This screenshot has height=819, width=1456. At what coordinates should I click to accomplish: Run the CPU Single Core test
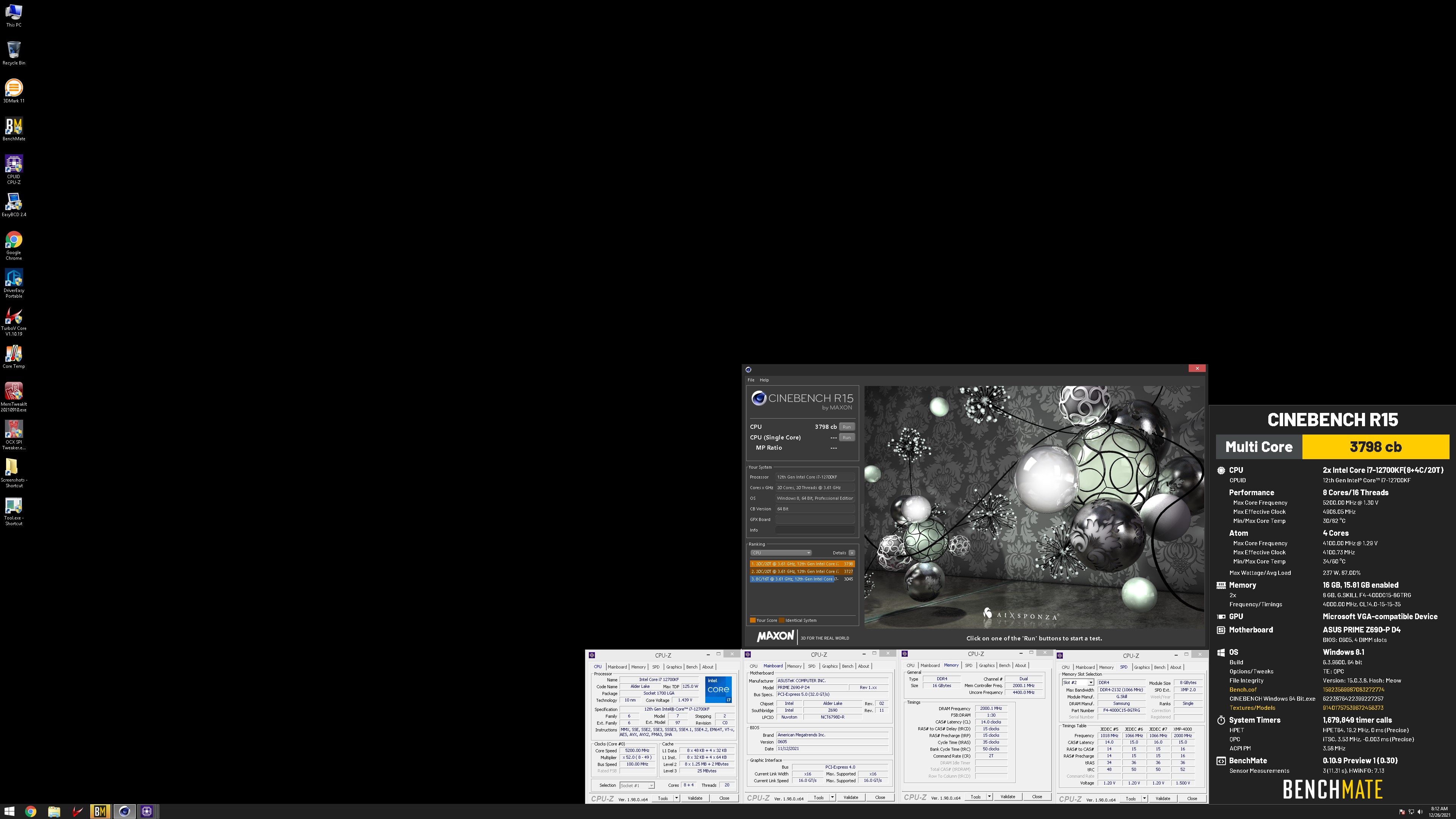tap(847, 438)
